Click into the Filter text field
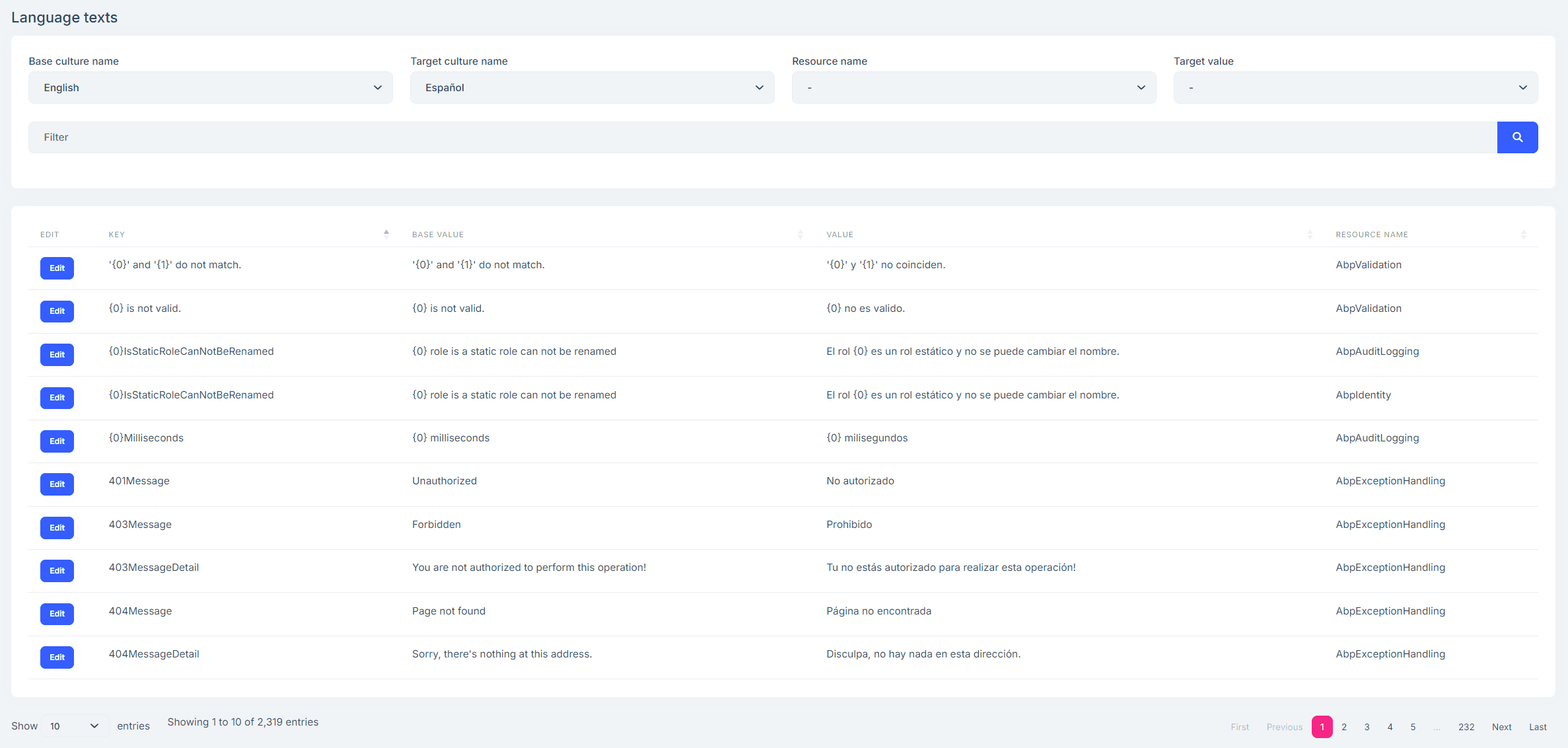Screen dimensions: 1568x748 pyautogui.click(x=762, y=137)
